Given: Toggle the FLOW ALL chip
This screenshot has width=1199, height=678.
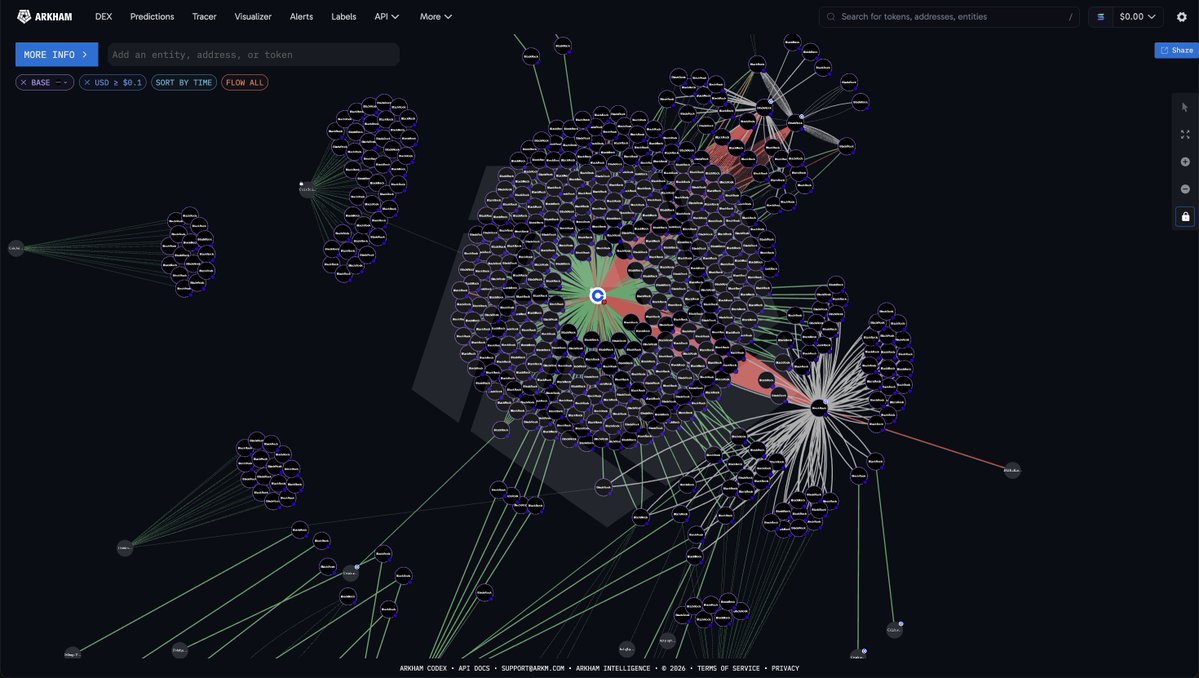Looking at the screenshot, I should [x=245, y=83].
